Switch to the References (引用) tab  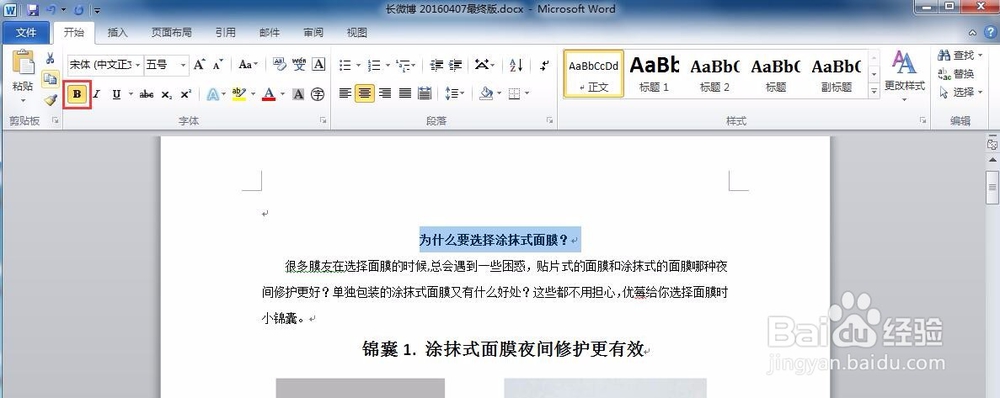pos(225,33)
